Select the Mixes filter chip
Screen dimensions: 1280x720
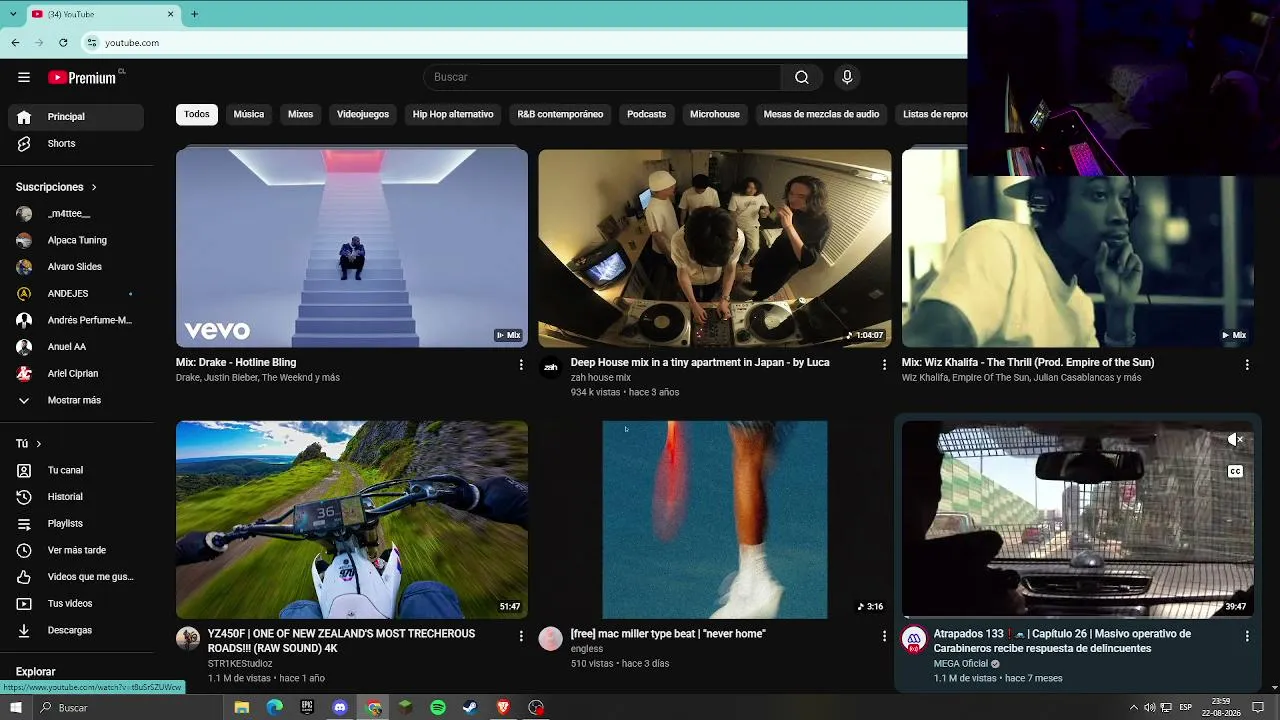(301, 114)
